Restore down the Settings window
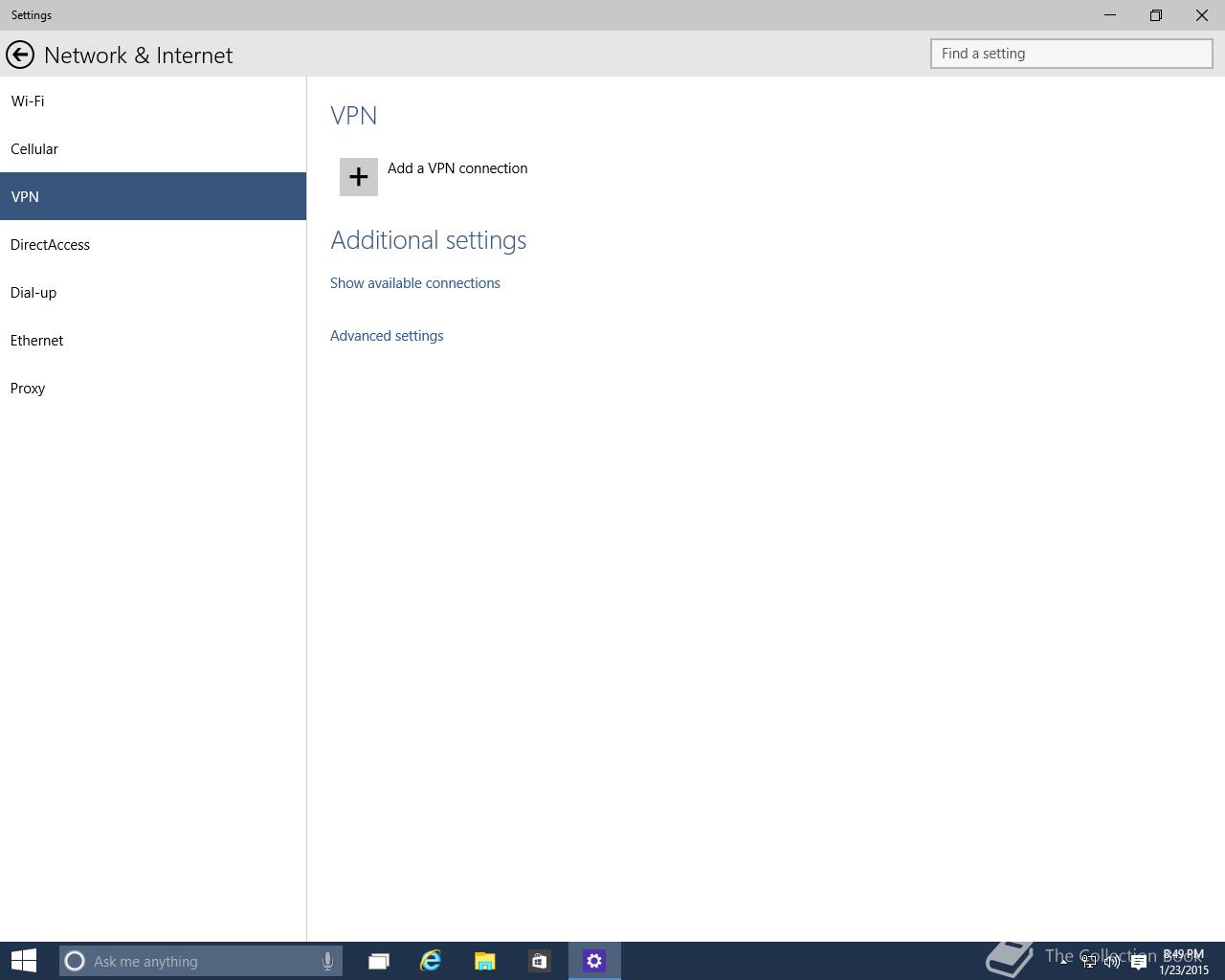Image resolution: width=1225 pixels, height=980 pixels. point(1156,15)
